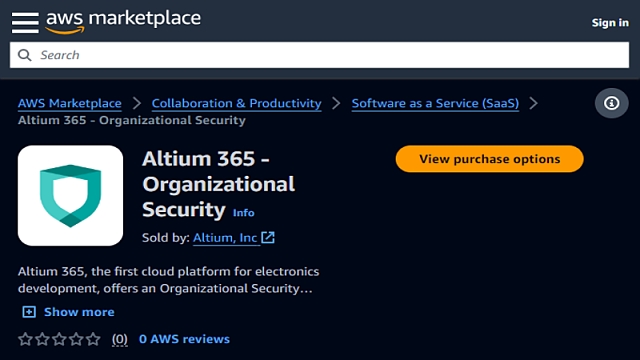Focus the Search input field
Screen dimensions: 640x360
[319, 55]
